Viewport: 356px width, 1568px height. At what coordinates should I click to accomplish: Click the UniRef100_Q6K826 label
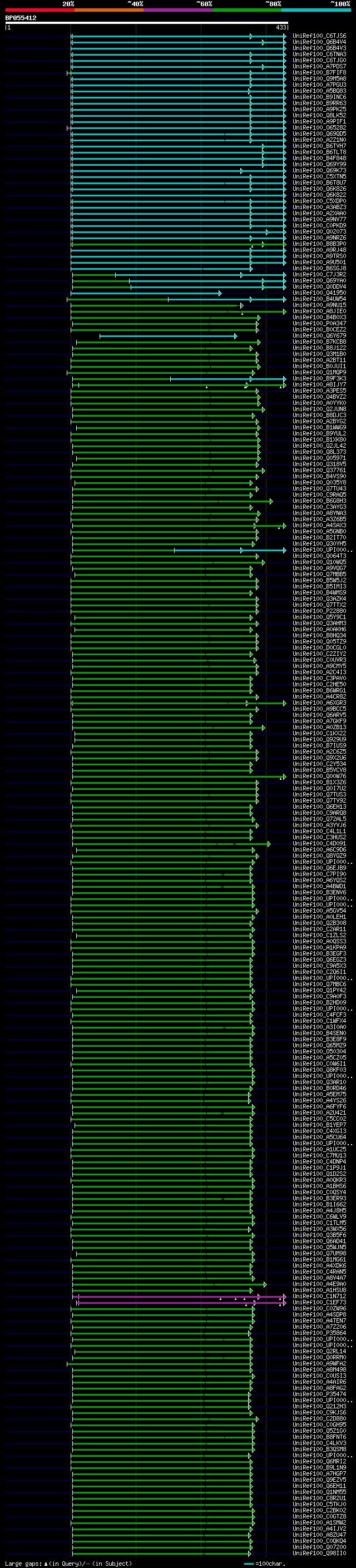tap(319, 189)
